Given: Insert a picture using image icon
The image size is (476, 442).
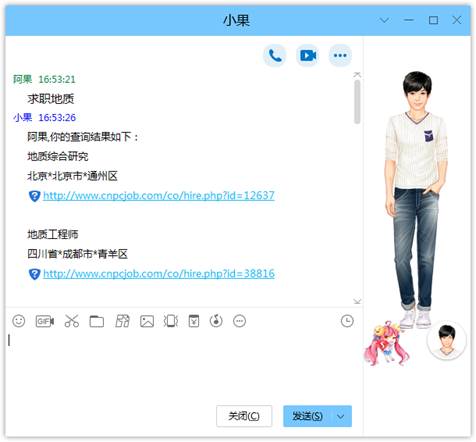Looking at the screenshot, I should 147,321.
